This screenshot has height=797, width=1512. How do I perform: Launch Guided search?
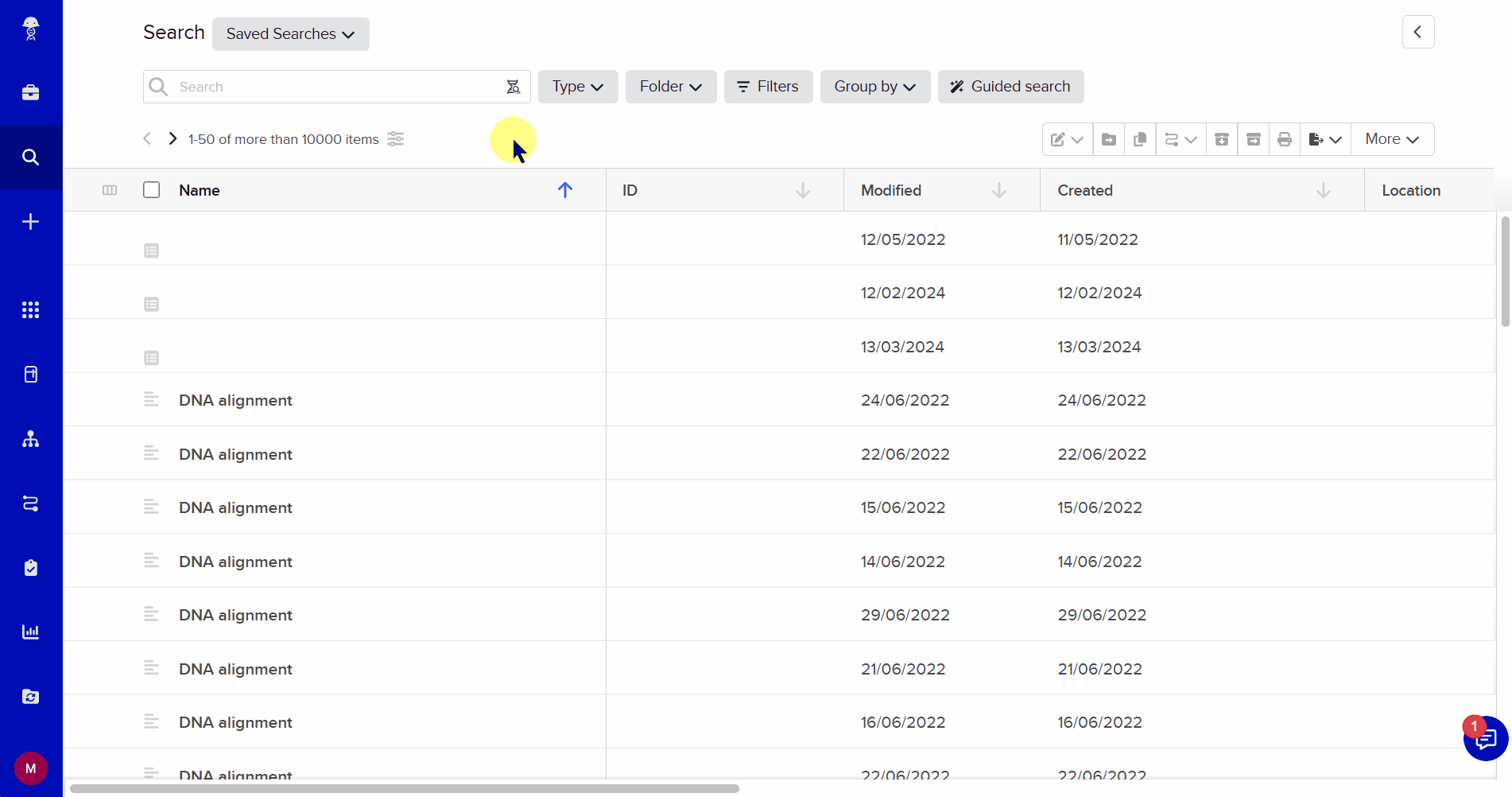tap(1010, 87)
